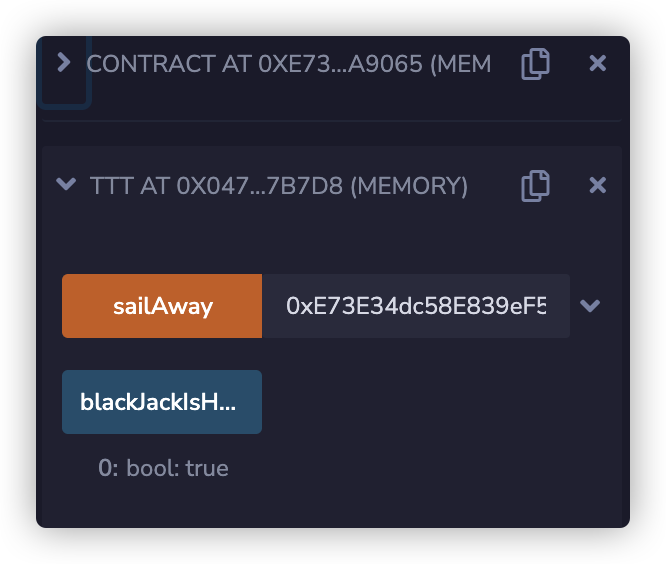Expand sailAway function parameters chevron

pos(590,306)
